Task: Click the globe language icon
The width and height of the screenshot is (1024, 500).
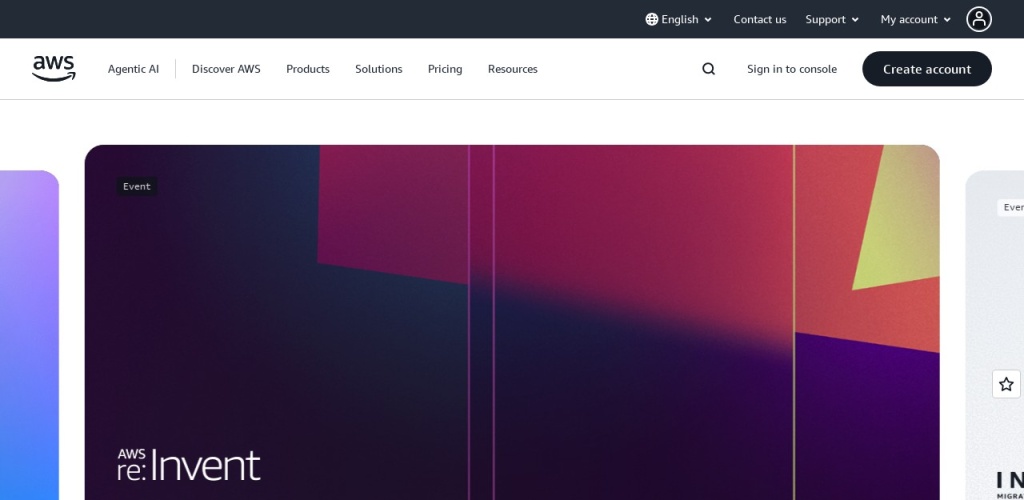Action: [651, 20]
